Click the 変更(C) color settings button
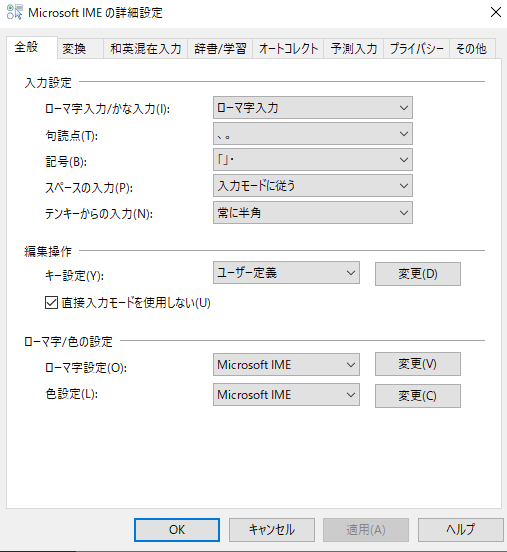This screenshot has height=552, width=507. [418, 396]
